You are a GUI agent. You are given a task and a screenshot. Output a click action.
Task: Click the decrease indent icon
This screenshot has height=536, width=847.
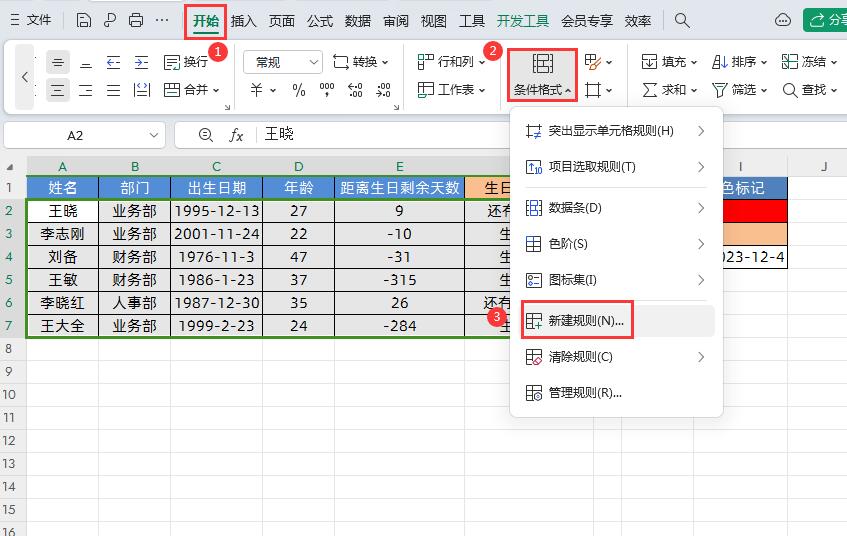tap(113, 63)
